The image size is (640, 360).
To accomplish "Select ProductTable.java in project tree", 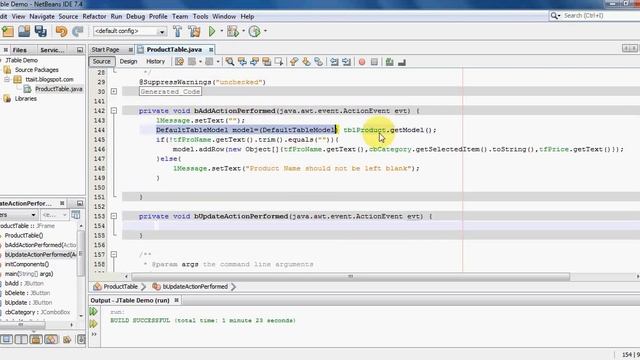I will tap(58, 89).
